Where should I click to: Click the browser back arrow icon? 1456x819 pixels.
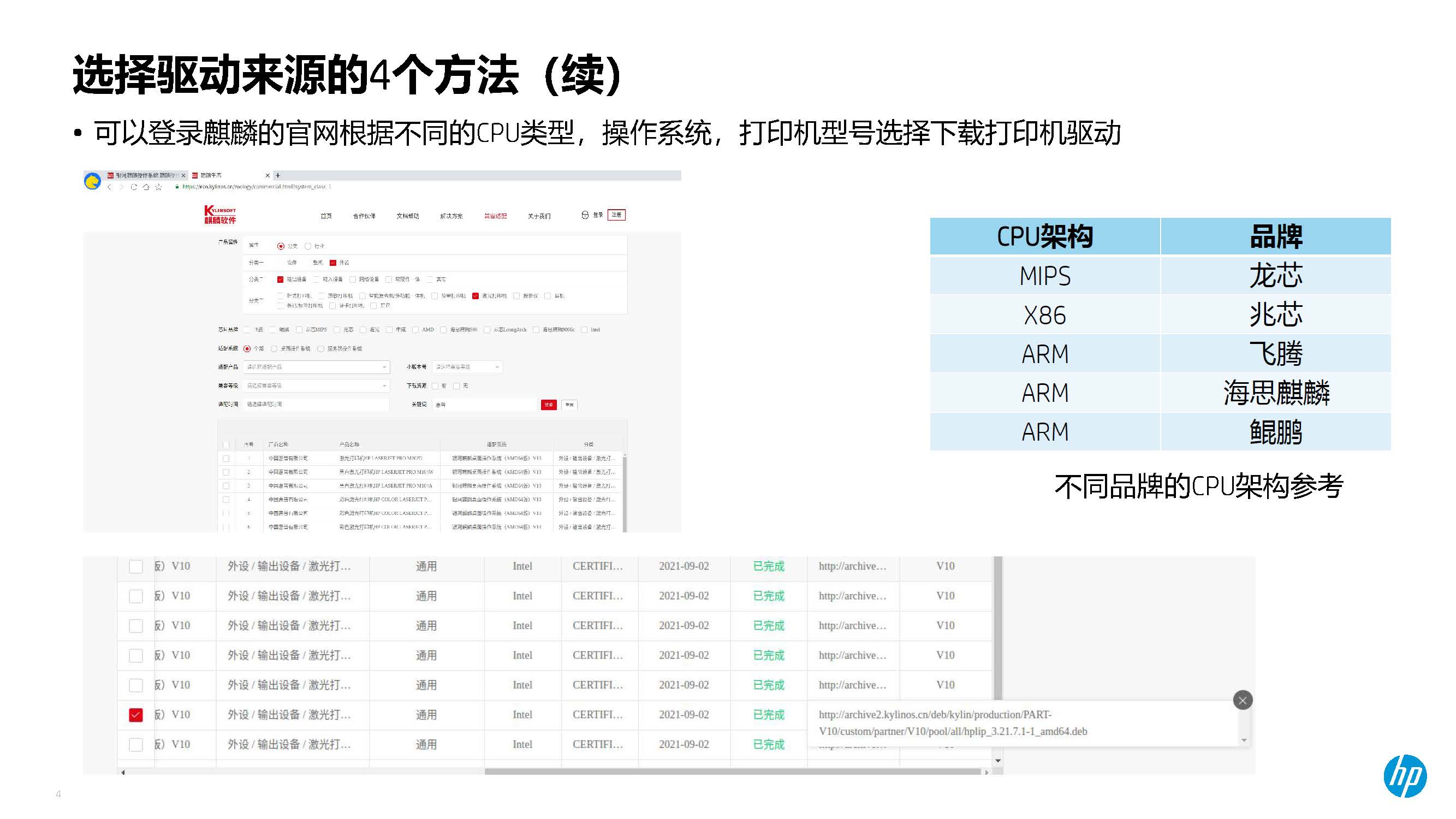[x=110, y=187]
